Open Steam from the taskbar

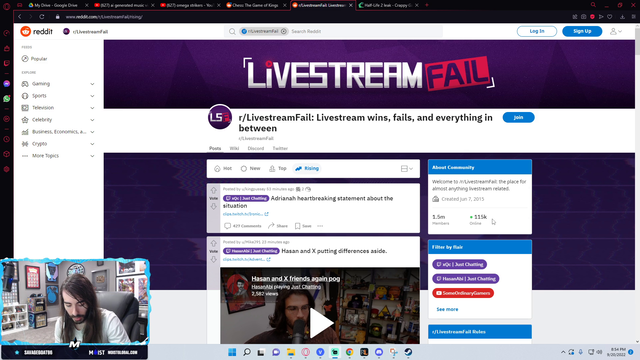coord(408,352)
